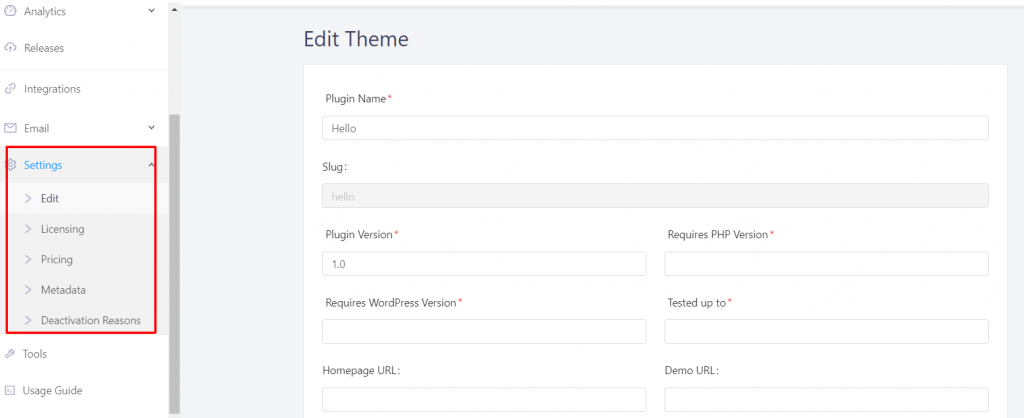Click the Integrations link icon
1024x418 pixels.
click(10, 89)
